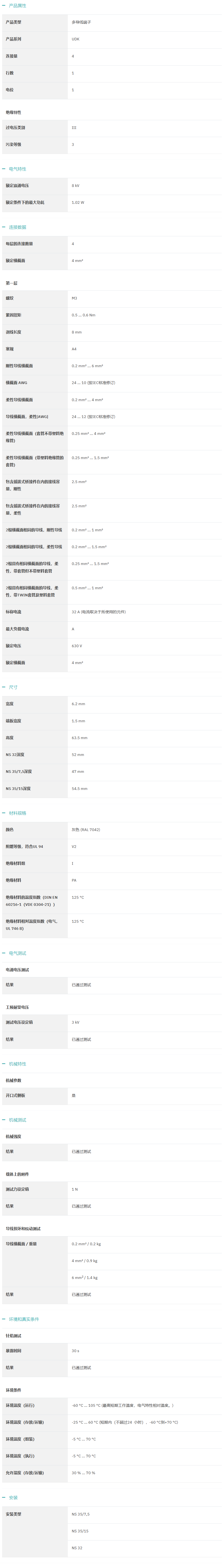This screenshot has height=1568, width=223.
Task: Click the 额定电压 row label
Action: [13, 646]
